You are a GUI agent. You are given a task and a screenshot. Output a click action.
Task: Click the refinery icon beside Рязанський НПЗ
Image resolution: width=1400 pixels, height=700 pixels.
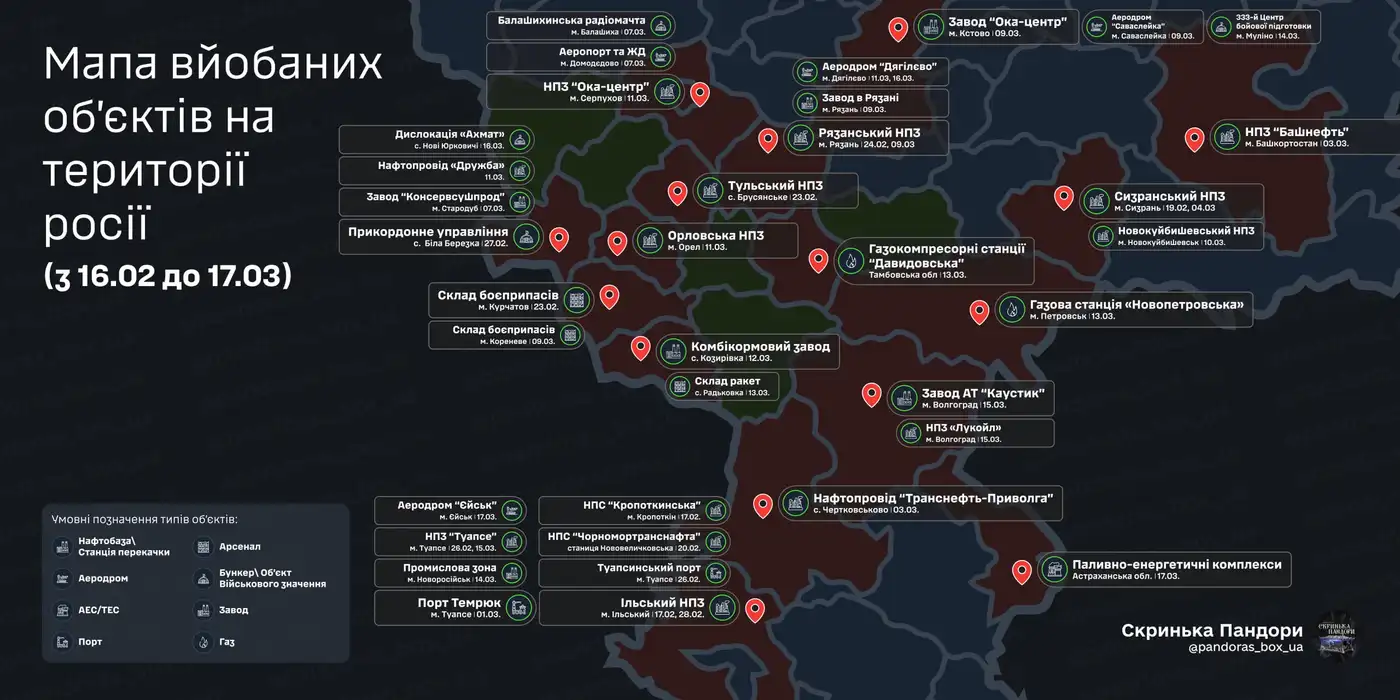799,138
